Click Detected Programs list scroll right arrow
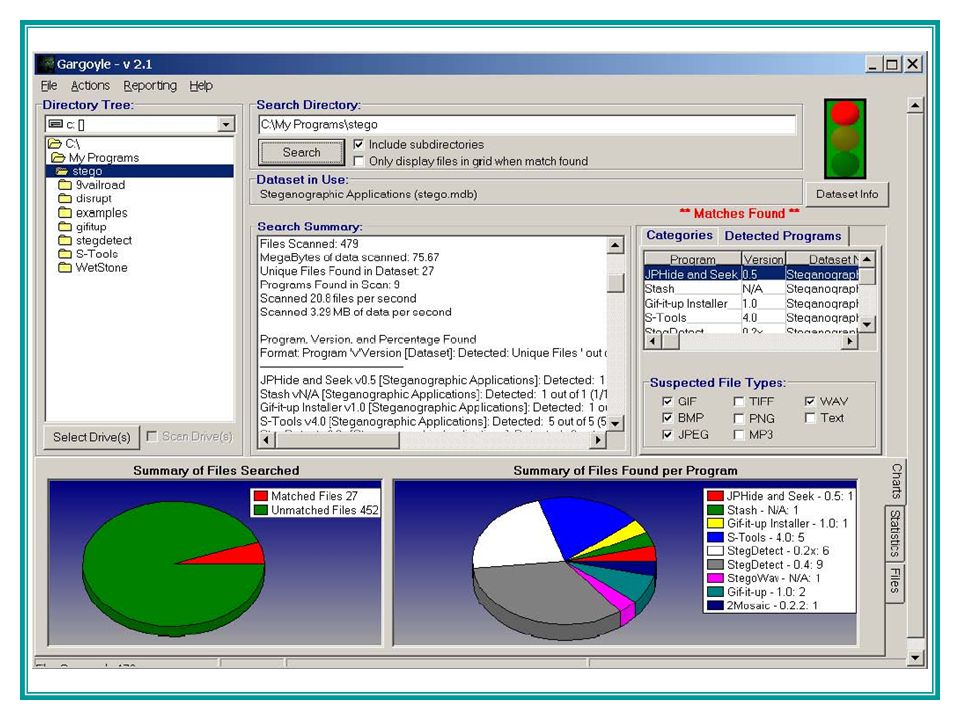Screen dimensions: 960x720 click(849, 342)
